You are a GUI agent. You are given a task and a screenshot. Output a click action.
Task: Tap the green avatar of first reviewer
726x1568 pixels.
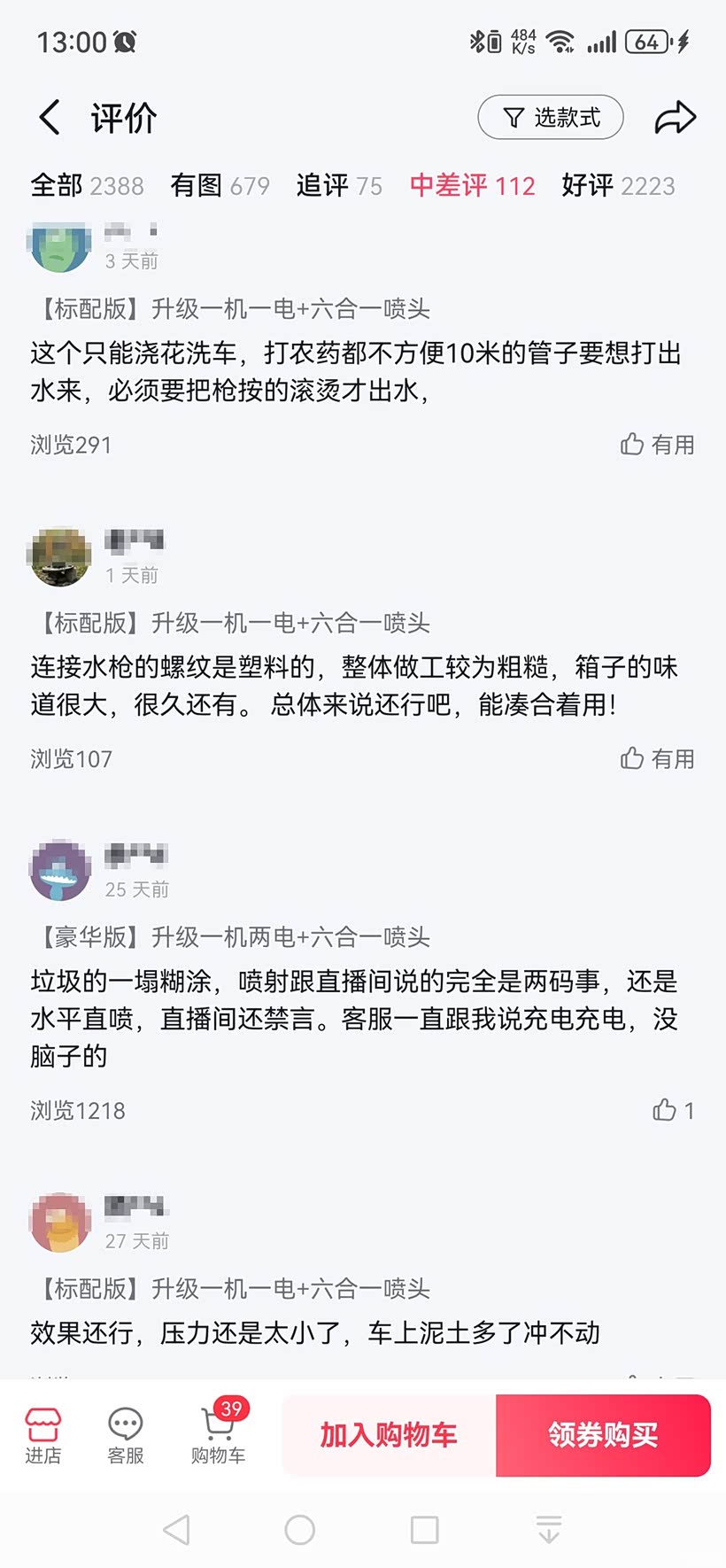(x=60, y=246)
